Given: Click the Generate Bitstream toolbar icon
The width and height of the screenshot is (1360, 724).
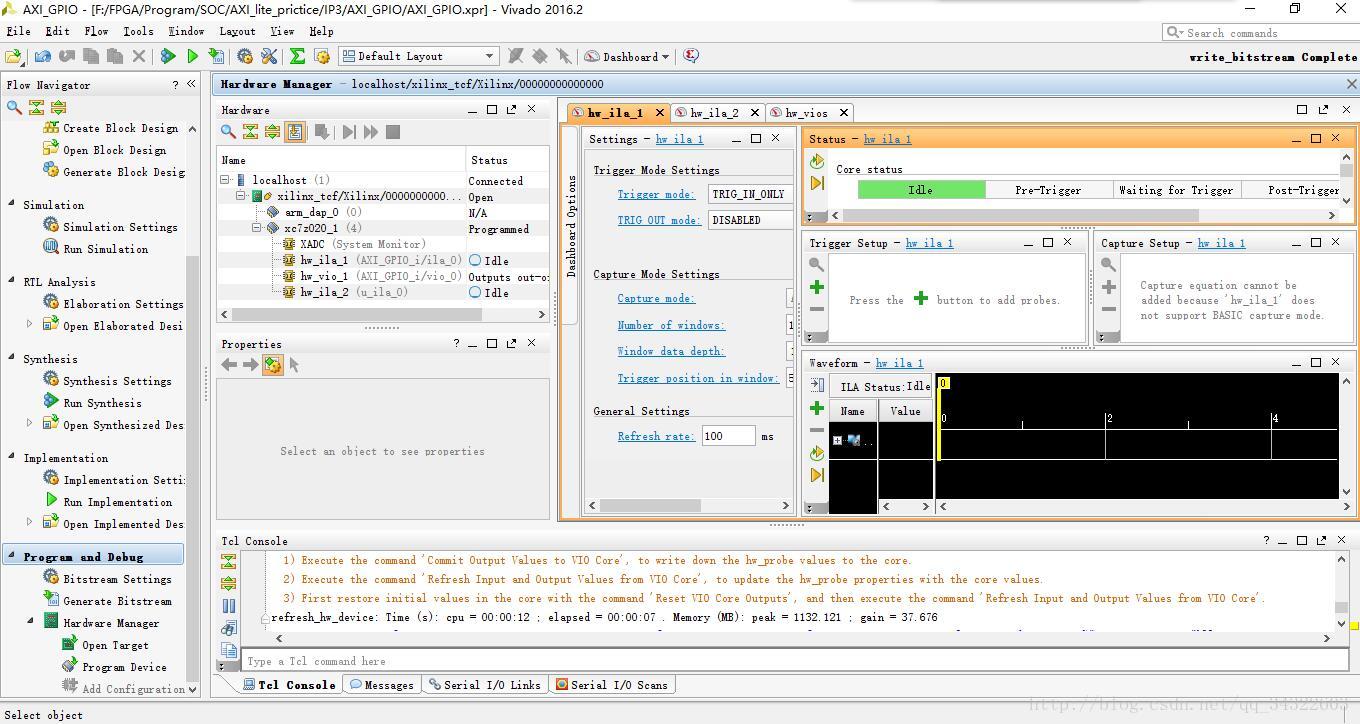Looking at the screenshot, I should click(x=216, y=56).
